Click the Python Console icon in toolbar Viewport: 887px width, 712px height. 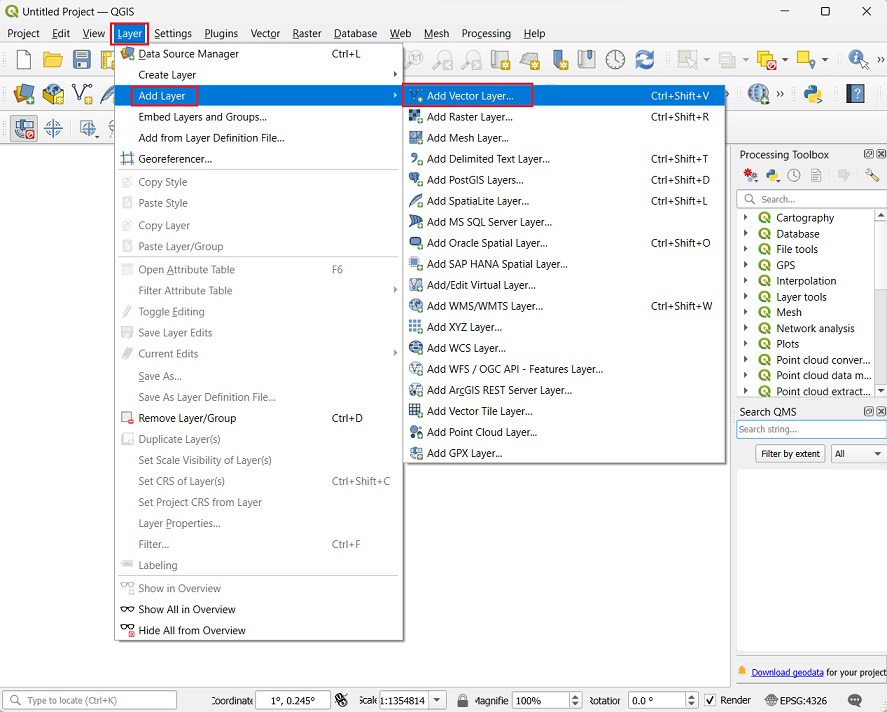pyautogui.click(x=812, y=94)
